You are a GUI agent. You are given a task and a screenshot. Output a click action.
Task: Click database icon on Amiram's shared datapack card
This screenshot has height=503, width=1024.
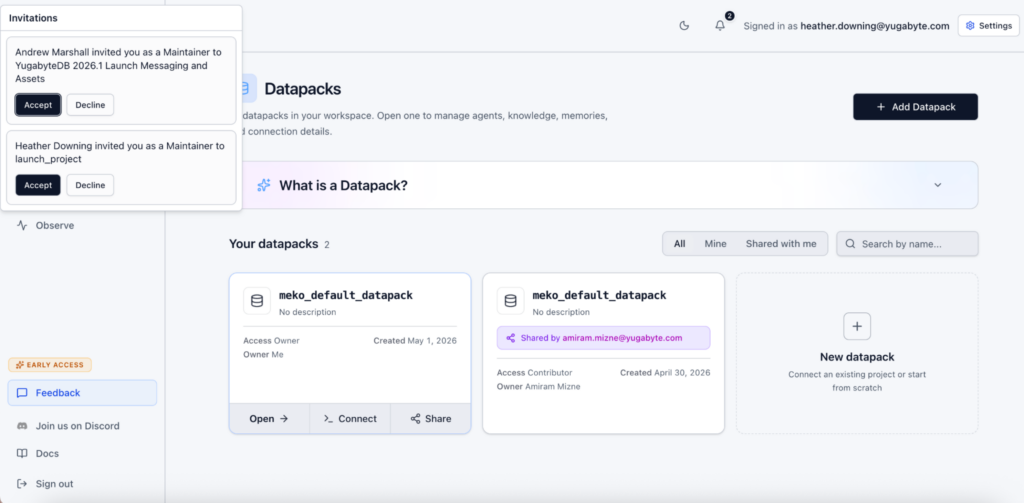click(x=511, y=301)
